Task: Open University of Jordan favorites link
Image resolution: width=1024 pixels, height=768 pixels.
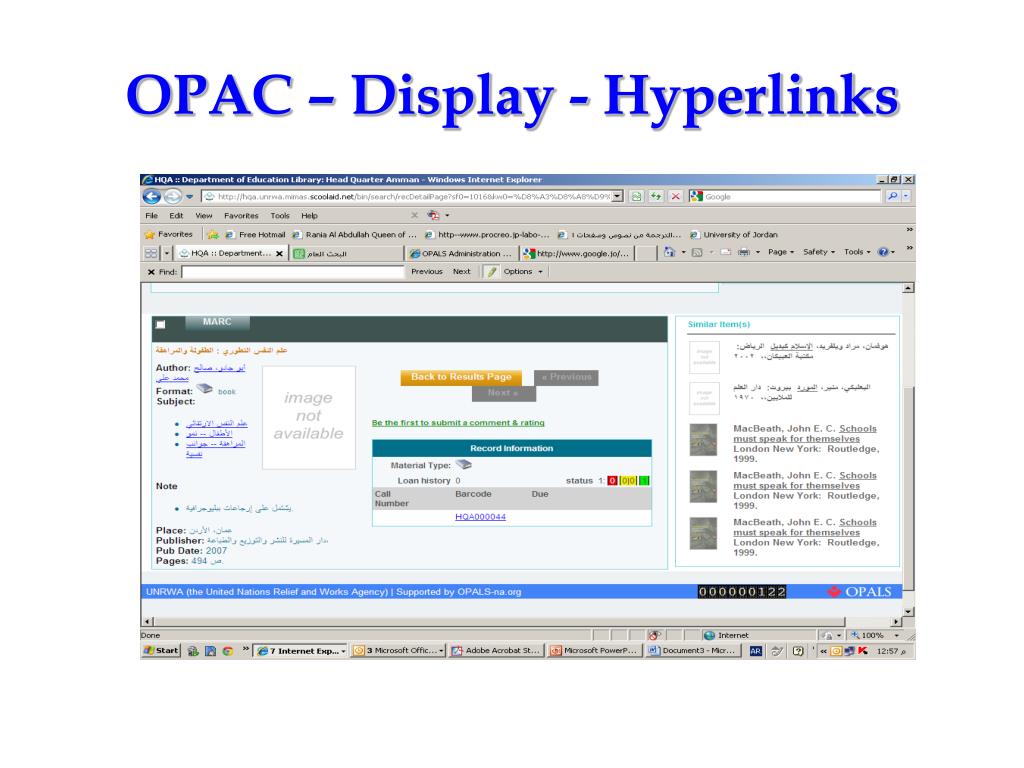Action: (734, 234)
